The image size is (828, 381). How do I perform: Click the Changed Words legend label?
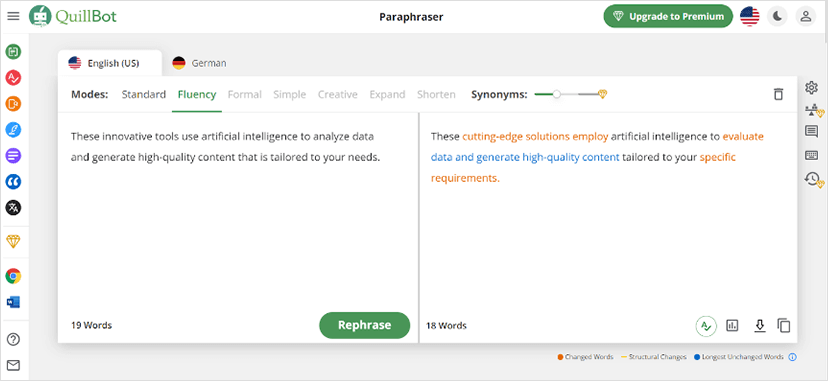pos(589,357)
